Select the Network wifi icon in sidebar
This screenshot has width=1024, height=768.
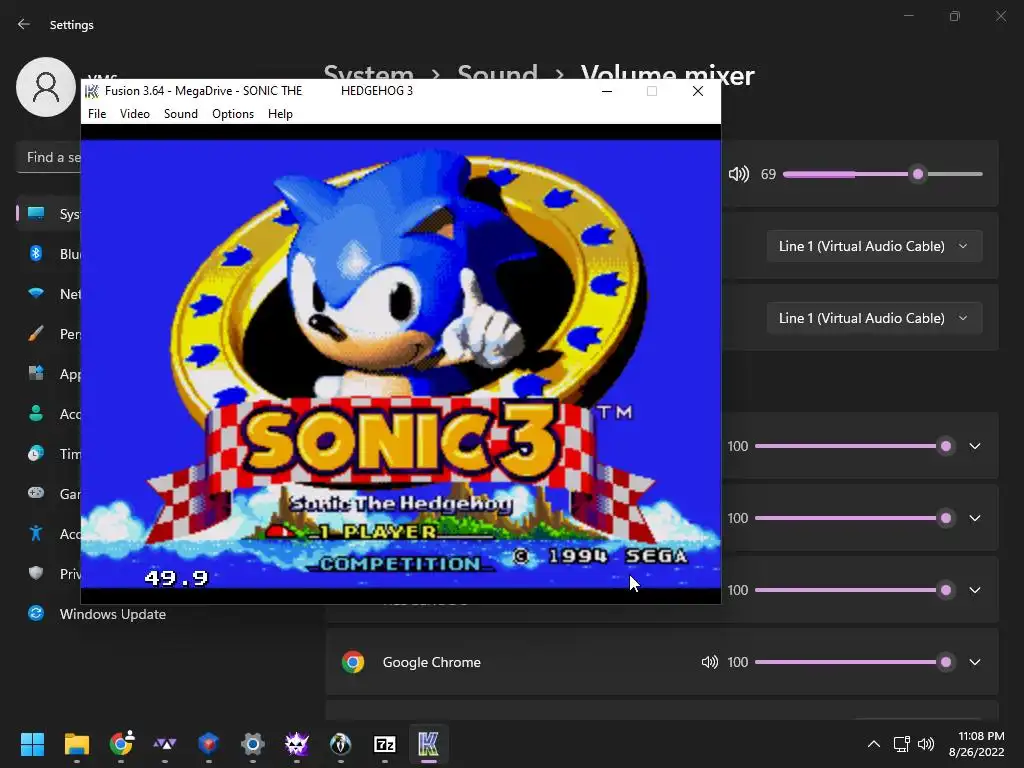click(36, 293)
